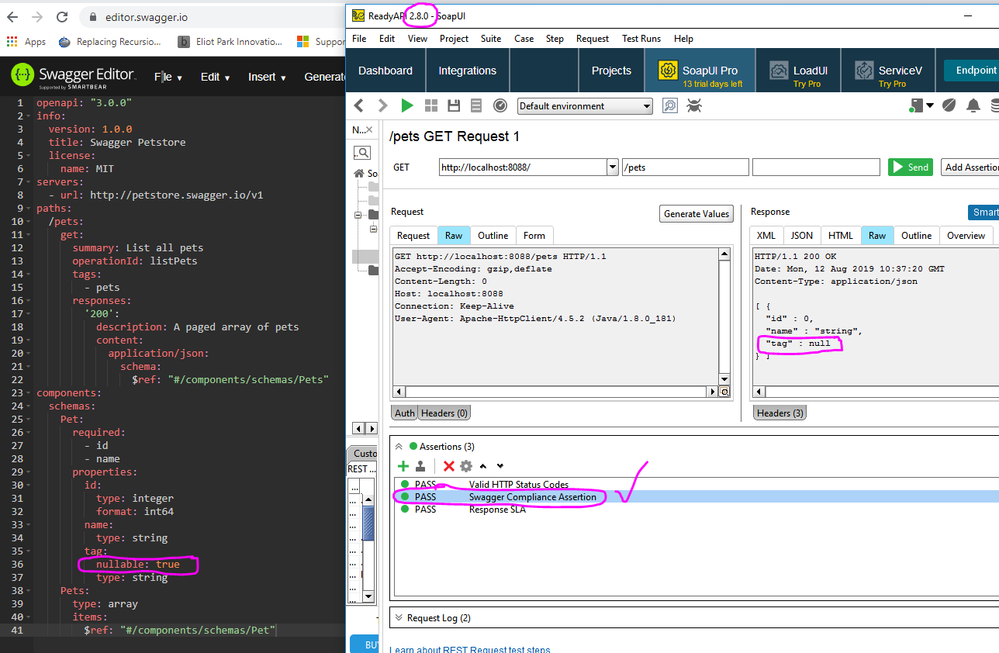Delete the selected assertion with red X
Screen dimensions: 999x653
tap(449, 466)
